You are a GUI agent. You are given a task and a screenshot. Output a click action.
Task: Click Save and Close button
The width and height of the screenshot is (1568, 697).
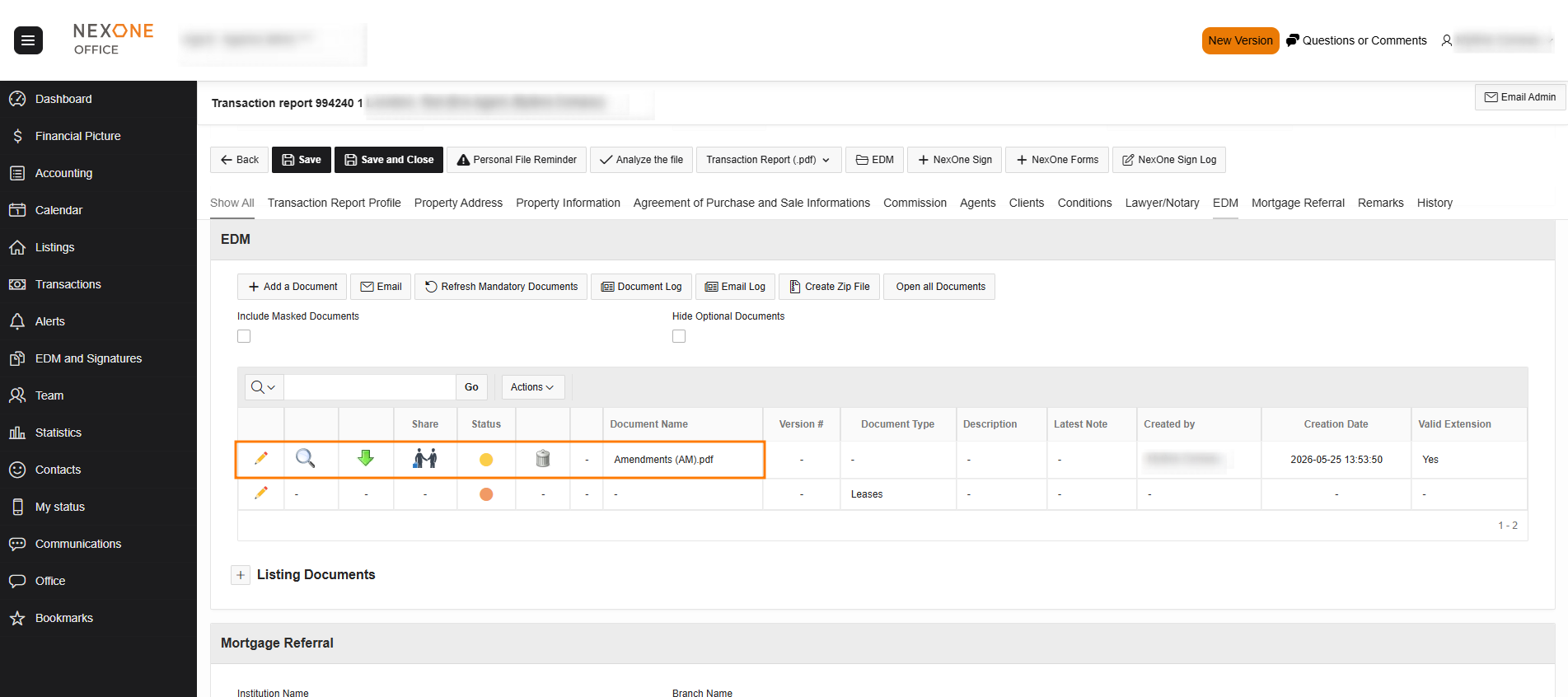[x=389, y=160]
